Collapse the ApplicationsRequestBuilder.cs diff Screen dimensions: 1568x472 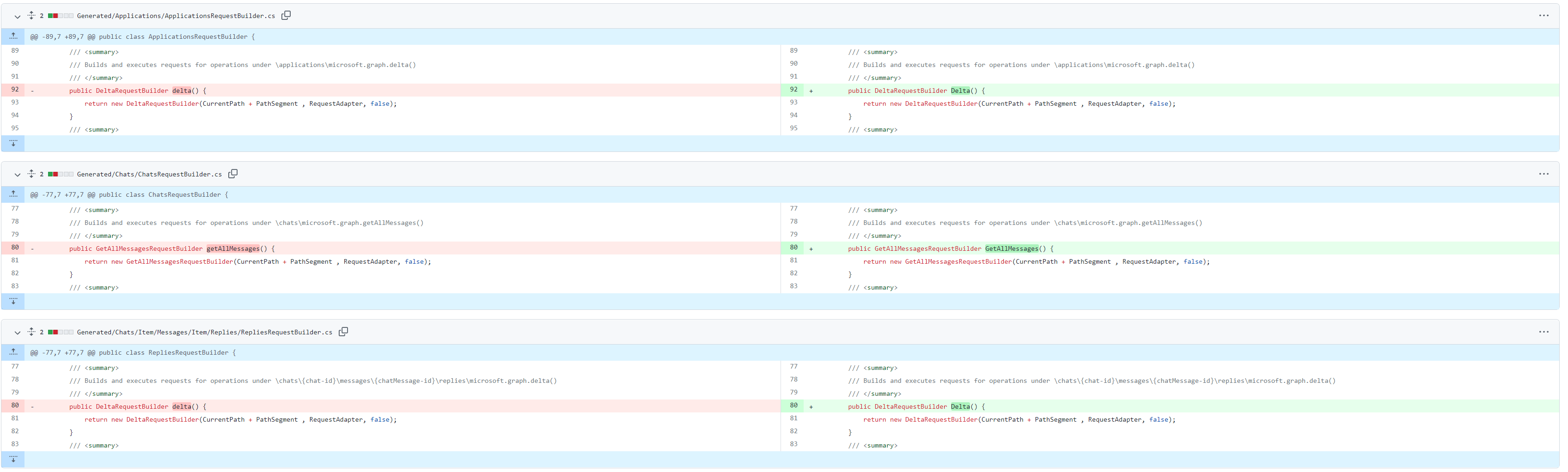(17, 17)
